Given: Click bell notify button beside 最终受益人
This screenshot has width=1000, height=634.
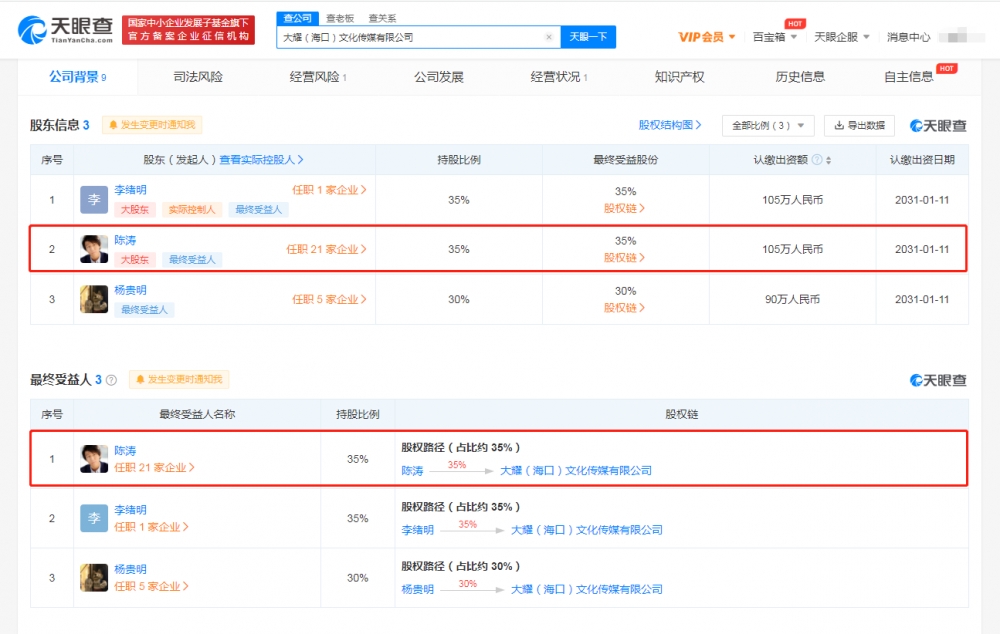Looking at the screenshot, I should tap(179, 380).
